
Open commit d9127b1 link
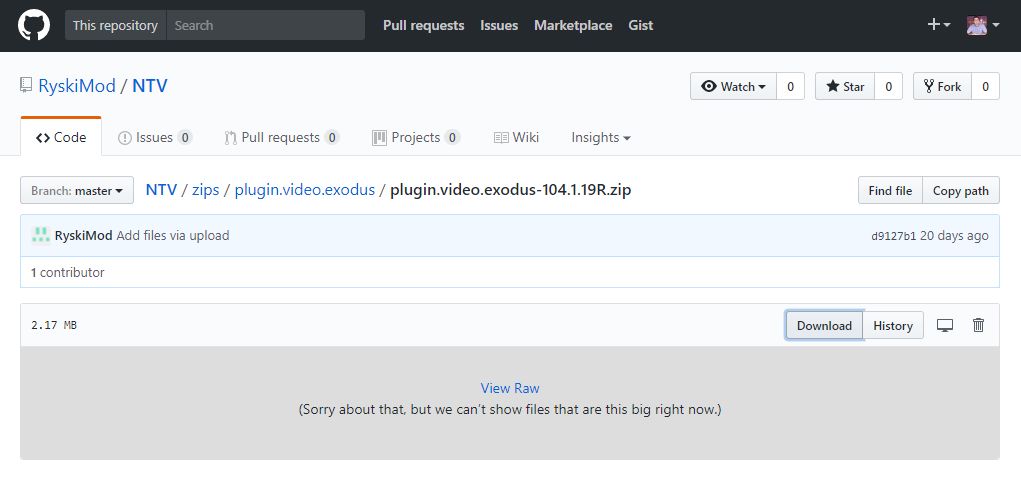point(893,236)
